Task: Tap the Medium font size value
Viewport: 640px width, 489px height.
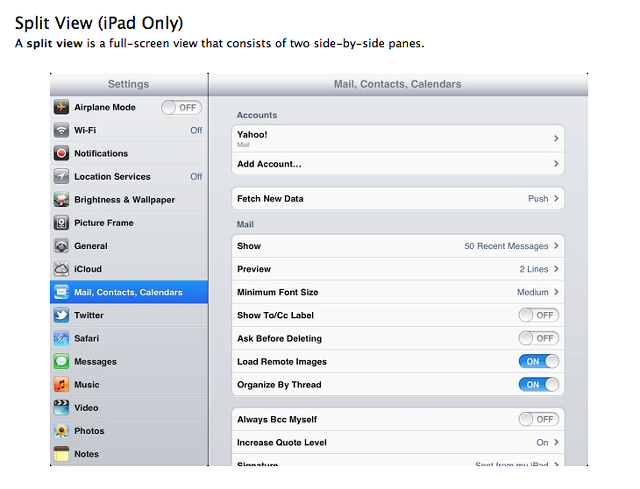Action: 533,292
